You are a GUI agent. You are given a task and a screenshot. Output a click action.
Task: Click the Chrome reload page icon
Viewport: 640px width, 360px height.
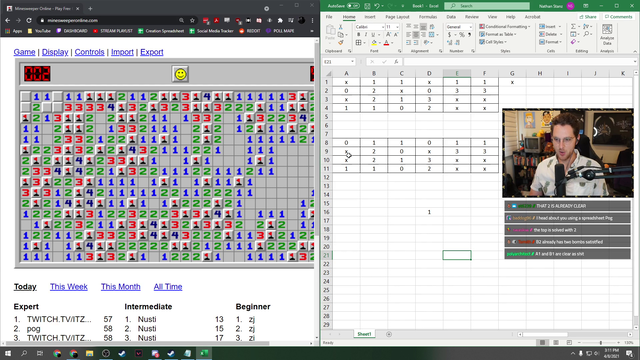pyautogui.click(x=29, y=20)
